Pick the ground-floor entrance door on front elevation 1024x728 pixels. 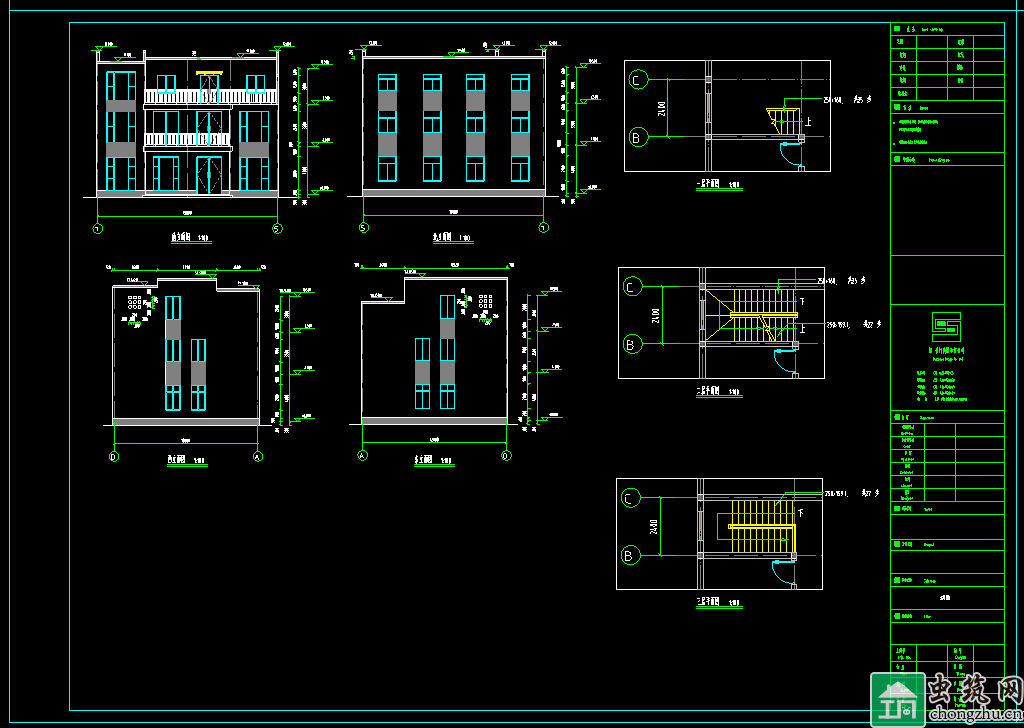pyautogui.click(x=209, y=174)
